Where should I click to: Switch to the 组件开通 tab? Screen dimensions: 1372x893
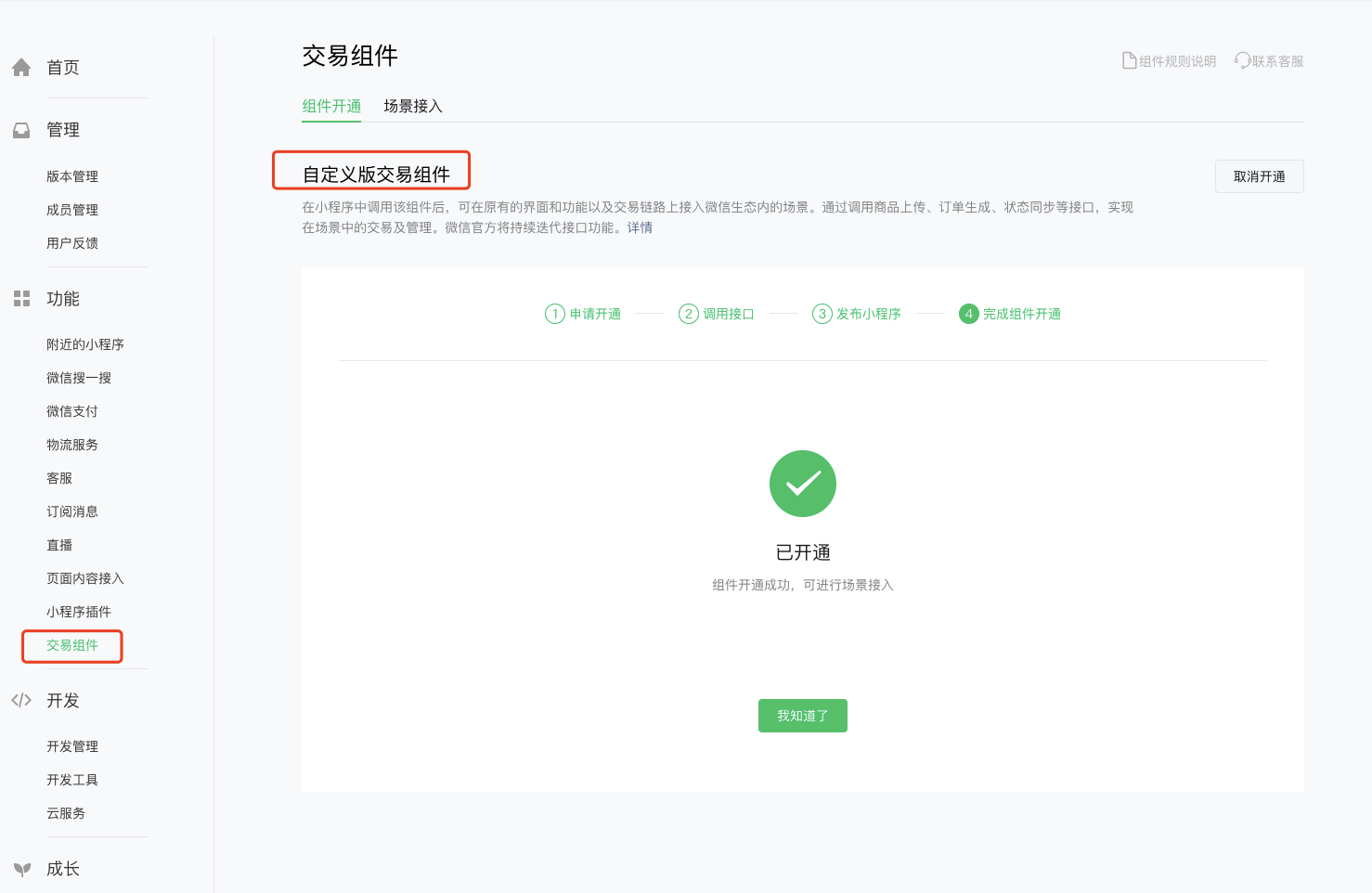[331, 106]
